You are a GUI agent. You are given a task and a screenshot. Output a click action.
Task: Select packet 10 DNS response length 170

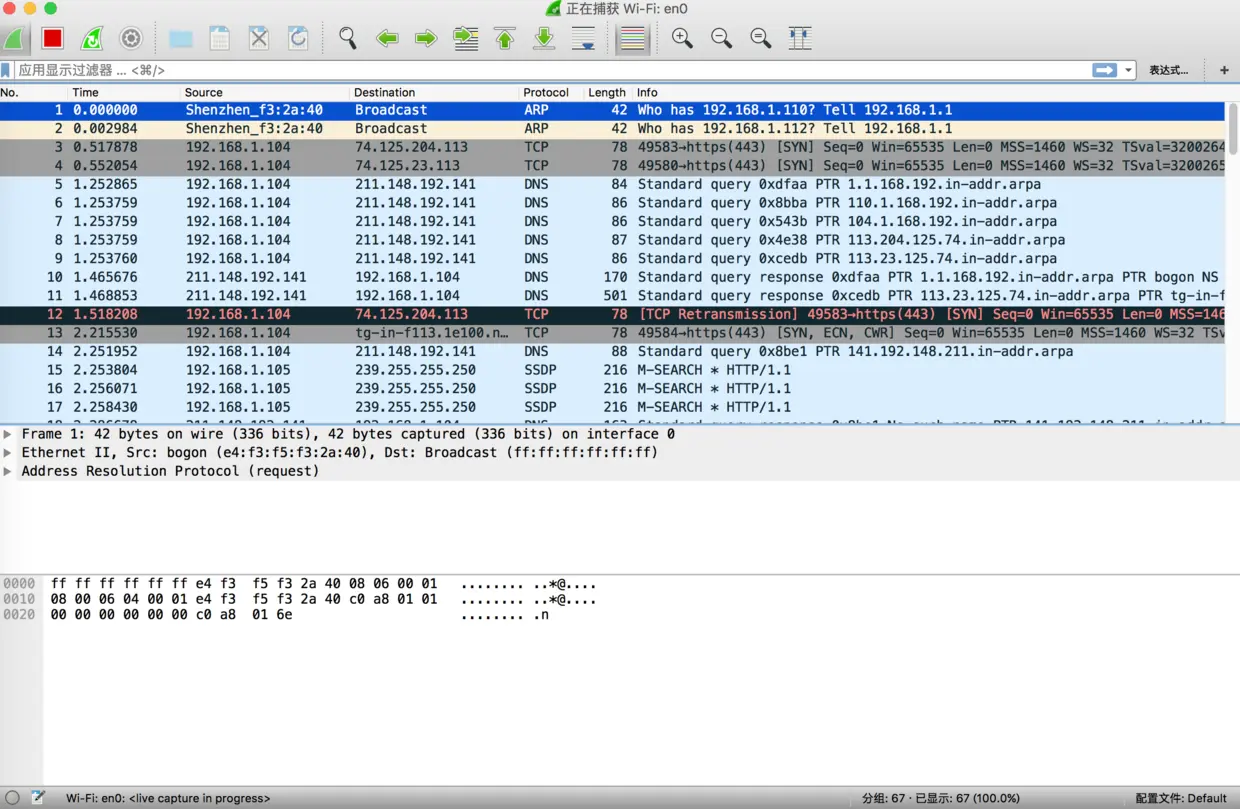click(x=612, y=277)
